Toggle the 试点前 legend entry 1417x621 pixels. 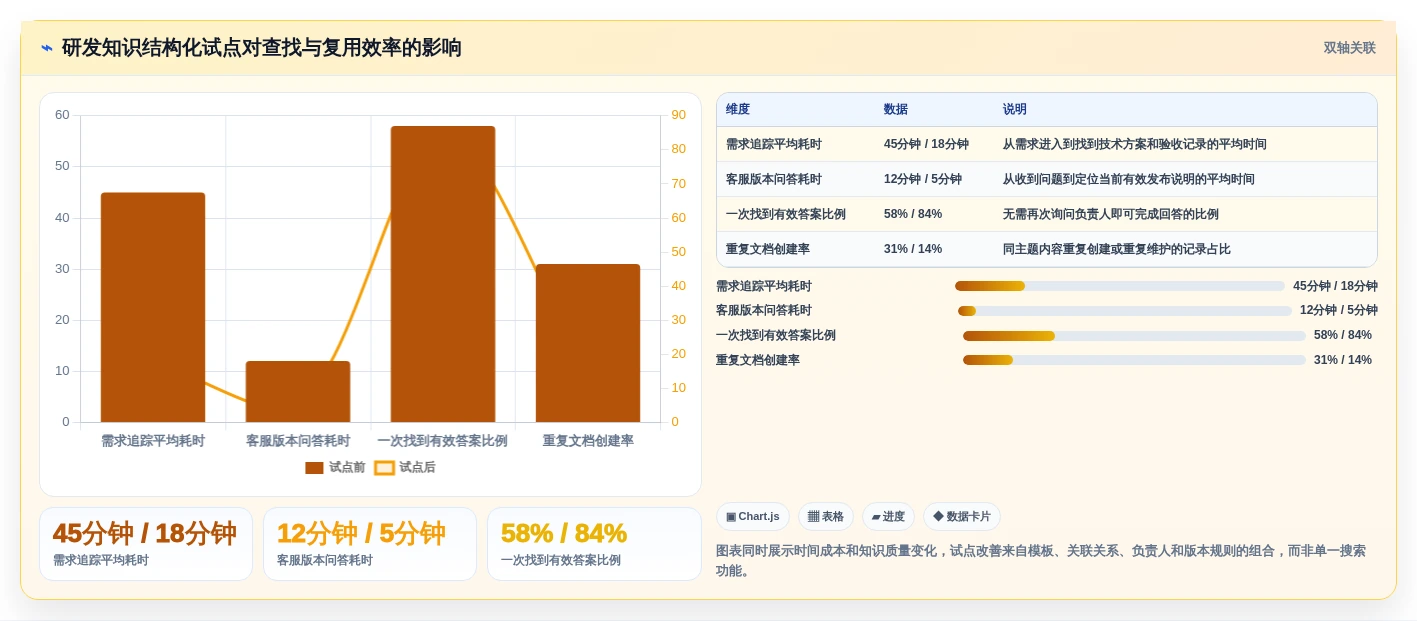[335, 467]
